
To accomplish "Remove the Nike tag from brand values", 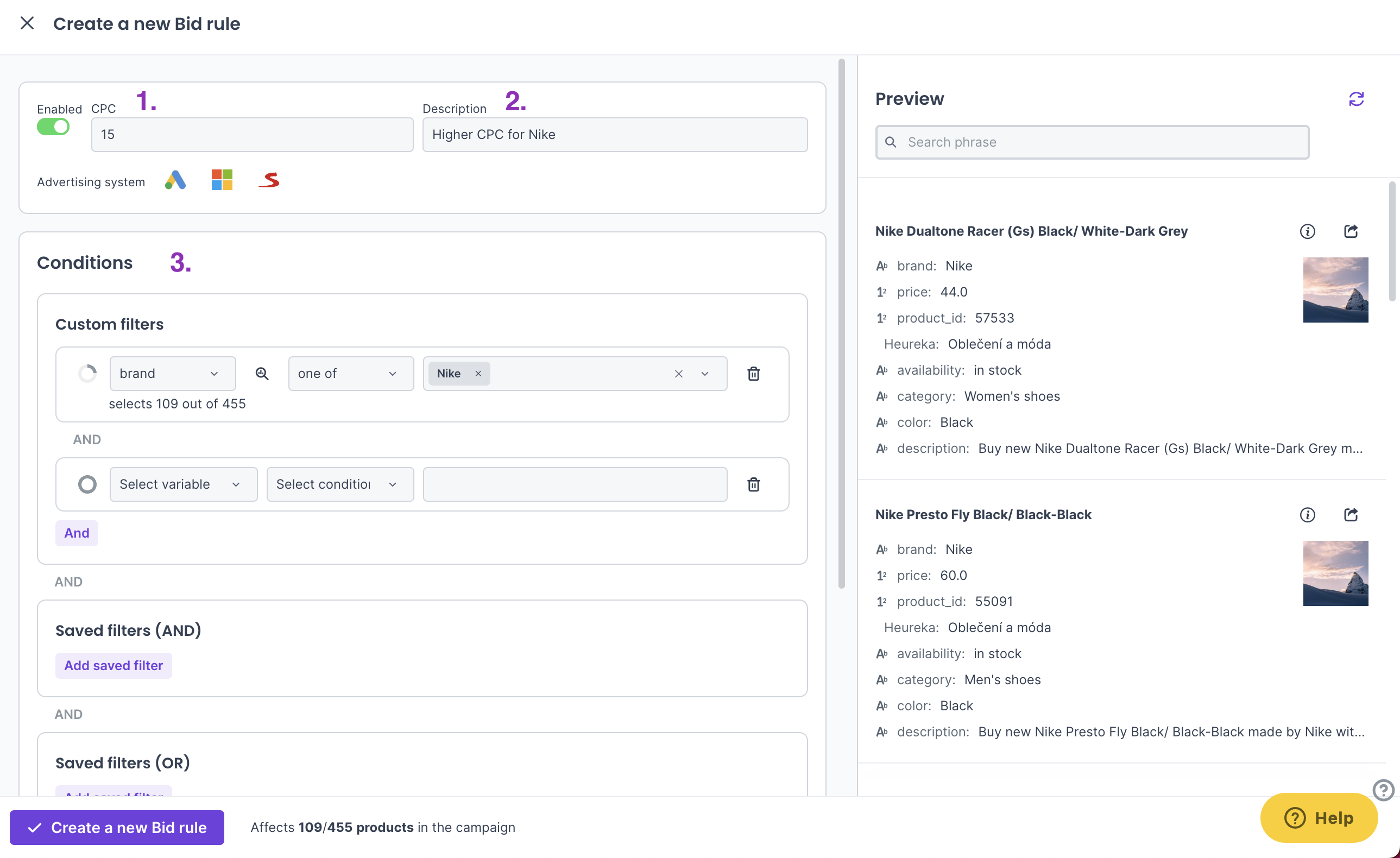I will pos(478,373).
